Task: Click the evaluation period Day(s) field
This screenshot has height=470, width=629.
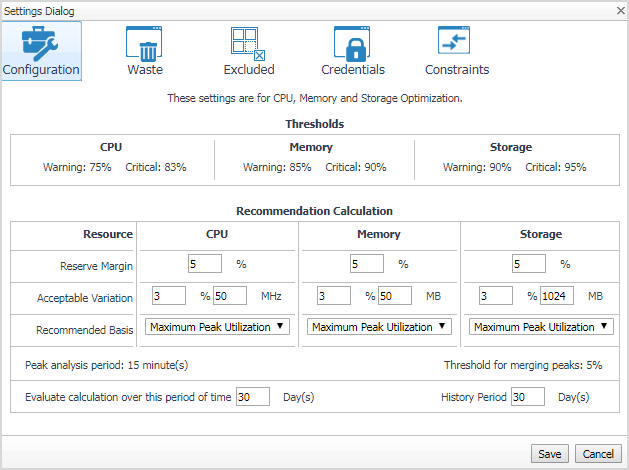Action: point(253,397)
